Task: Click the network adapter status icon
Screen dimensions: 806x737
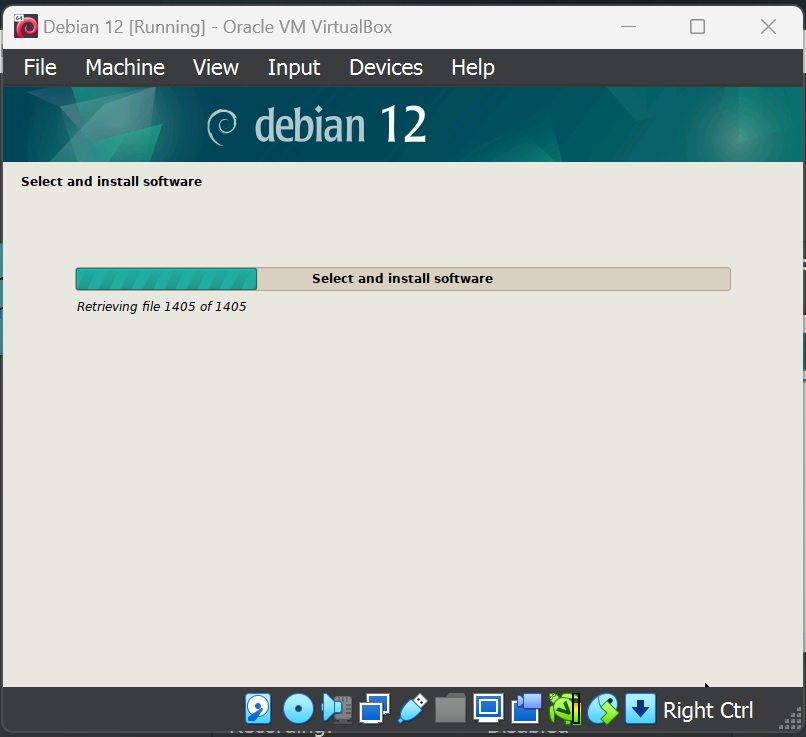Action: point(374,709)
